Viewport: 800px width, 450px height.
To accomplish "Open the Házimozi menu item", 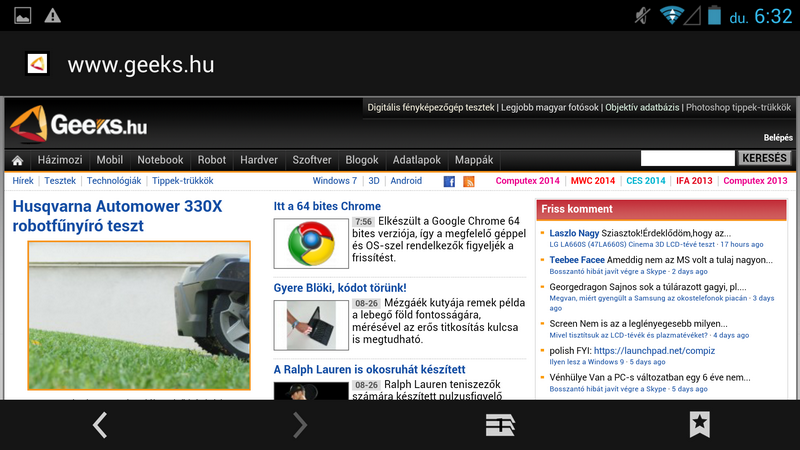I will tap(60, 160).
